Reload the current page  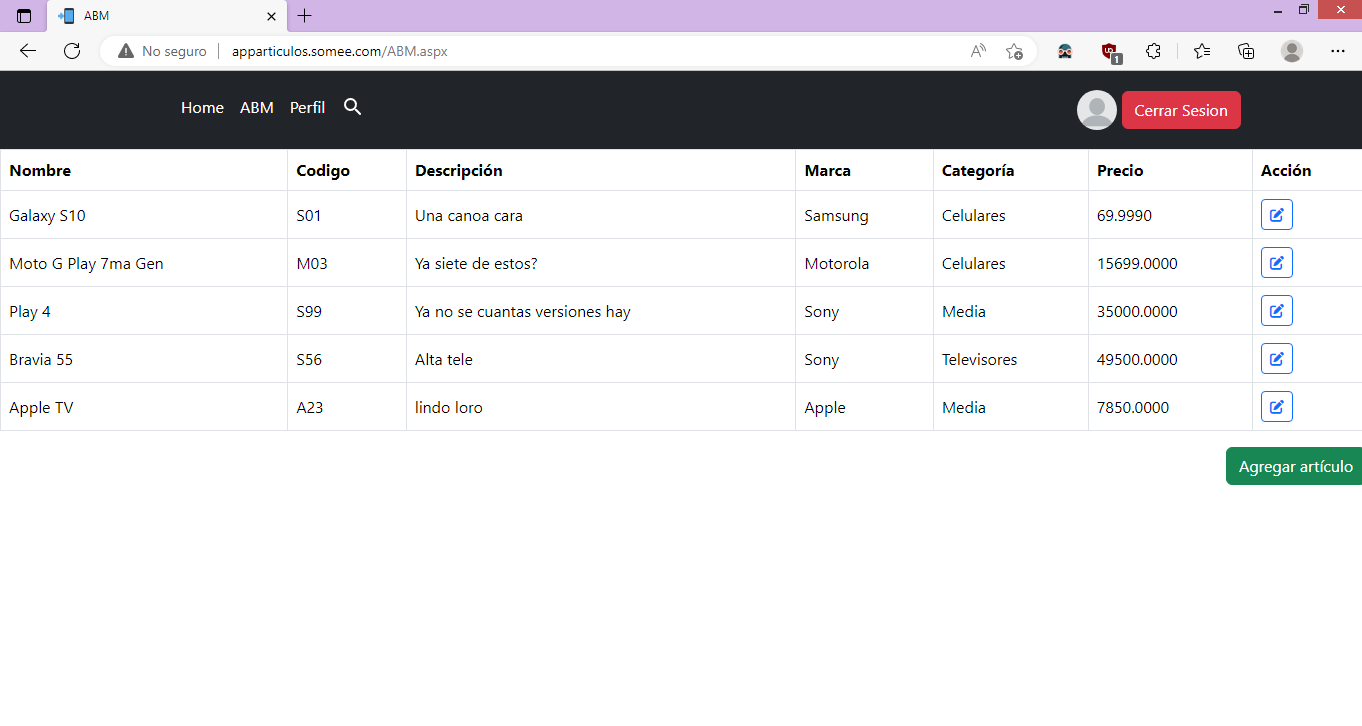pyautogui.click(x=72, y=51)
